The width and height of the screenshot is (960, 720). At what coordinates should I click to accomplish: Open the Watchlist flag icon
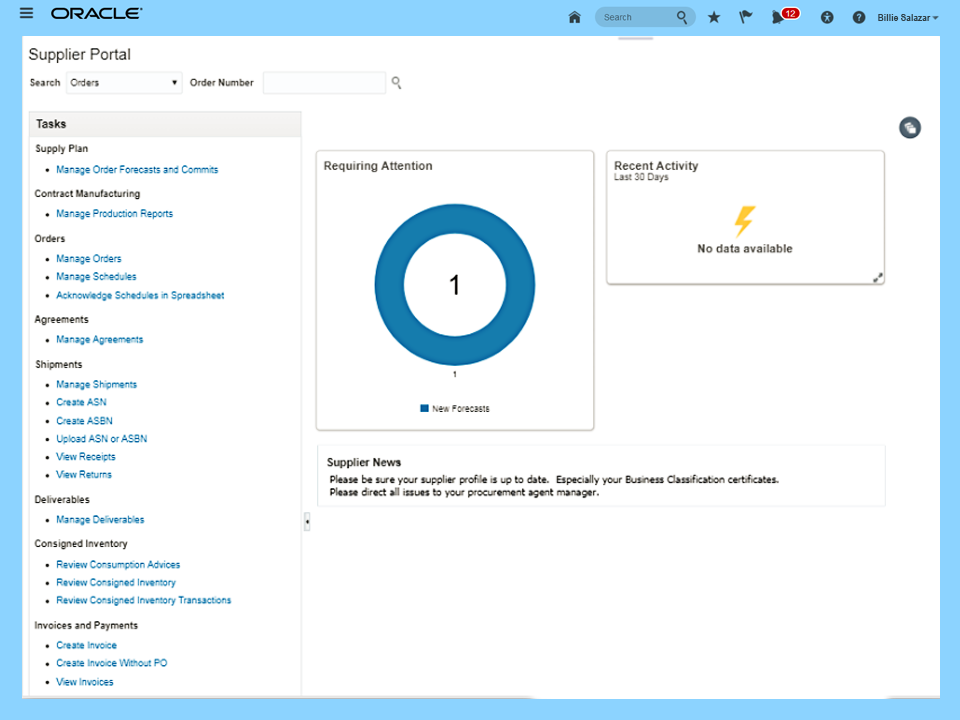tap(745, 17)
